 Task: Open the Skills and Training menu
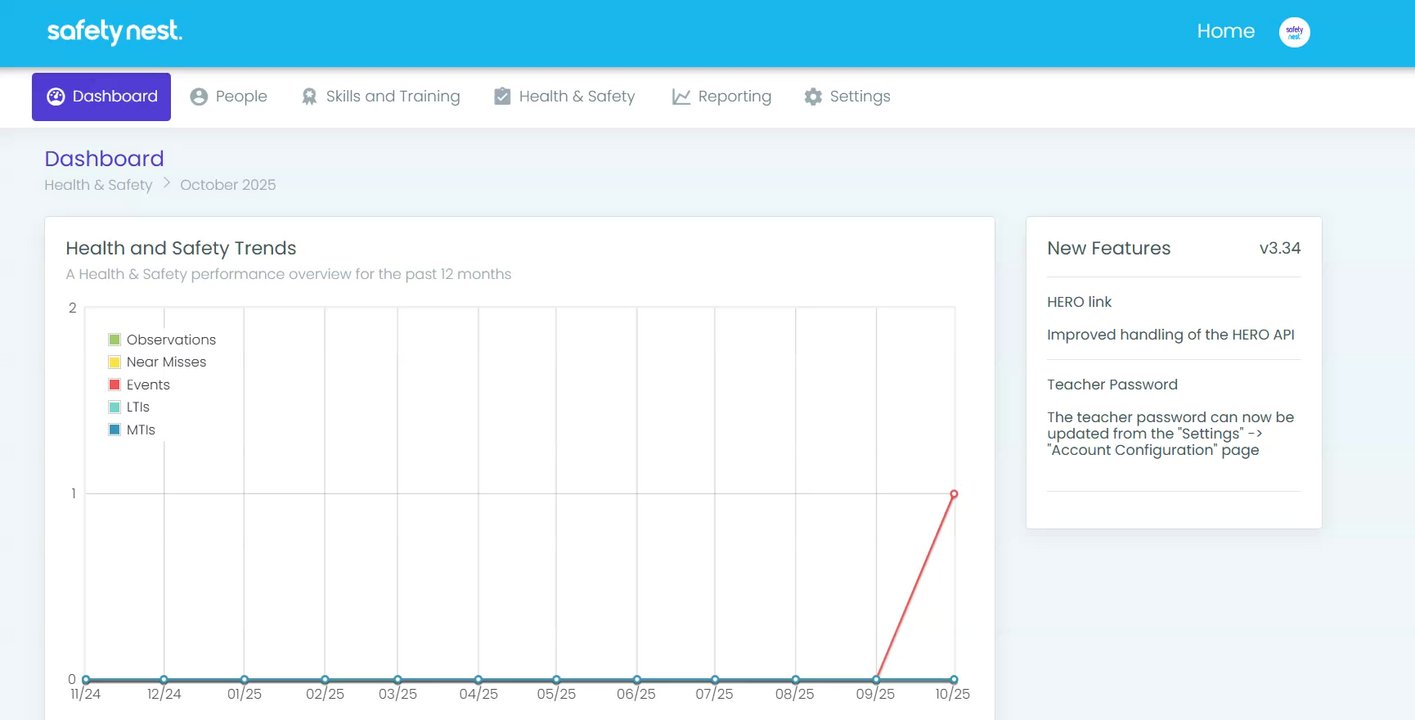coord(392,97)
